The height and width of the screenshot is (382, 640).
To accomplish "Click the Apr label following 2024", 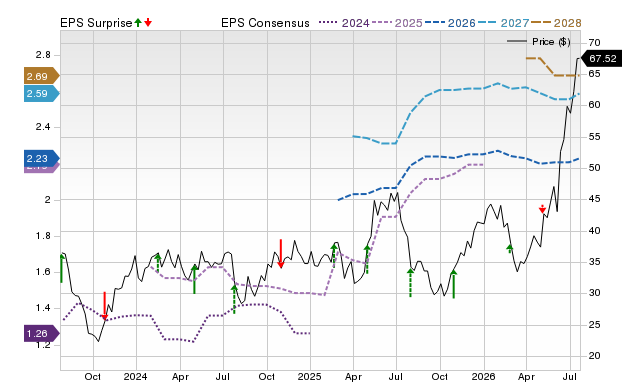I will coord(180,376).
